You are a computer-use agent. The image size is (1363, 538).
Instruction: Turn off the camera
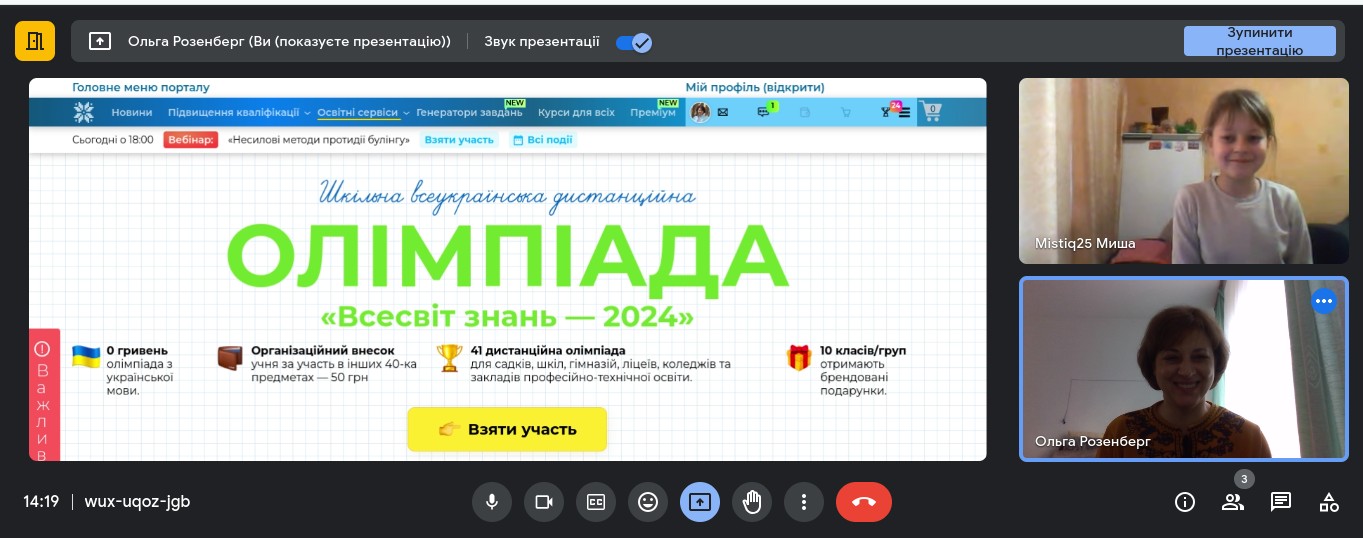[x=544, y=502]
